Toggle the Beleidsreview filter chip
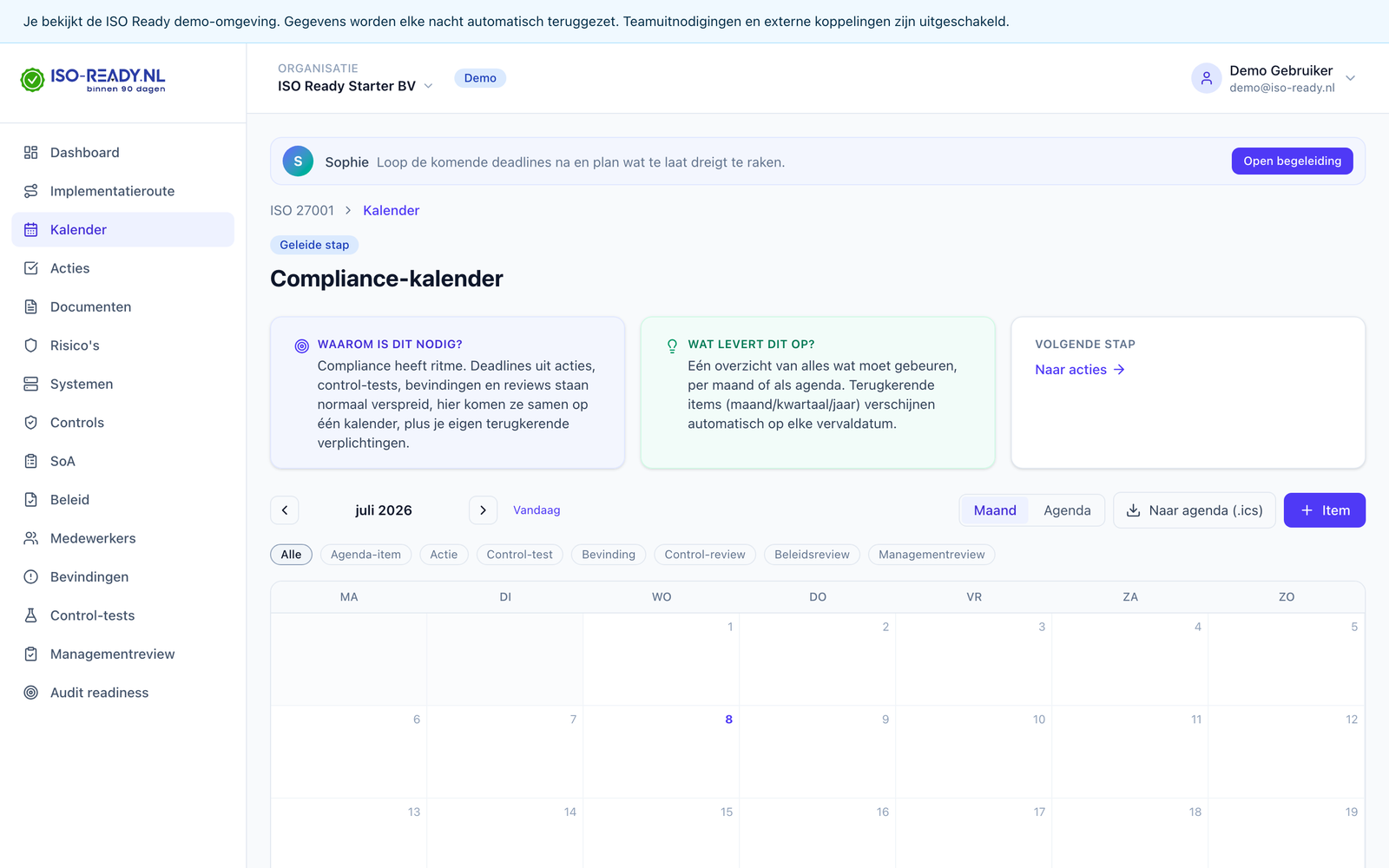The height and width of the screenshot is (868, 1389). click(813, 555)
